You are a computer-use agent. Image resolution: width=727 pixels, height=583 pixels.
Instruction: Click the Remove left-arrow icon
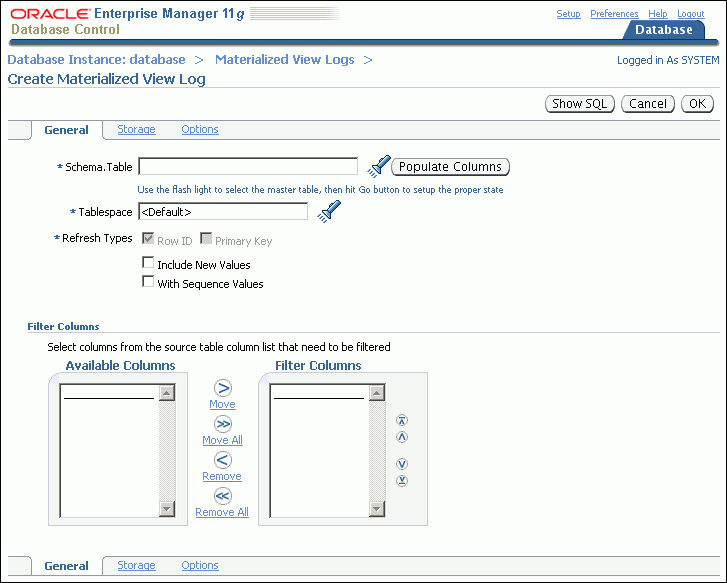coord(223,460)
